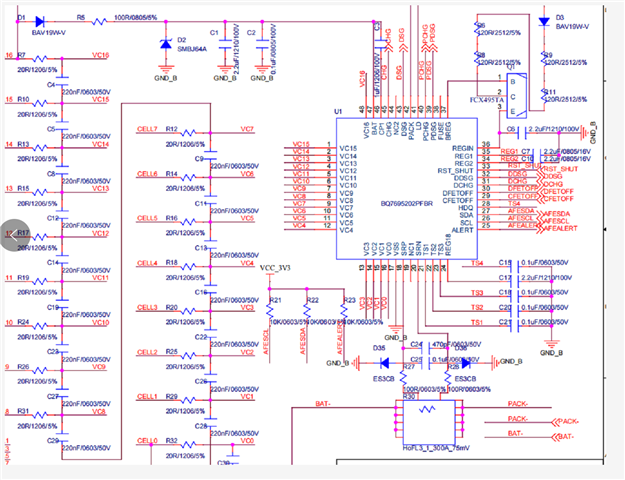This screenshot has height=480, width=625.
Task: Click the C1 capacitor symbol
Action: 225,44
